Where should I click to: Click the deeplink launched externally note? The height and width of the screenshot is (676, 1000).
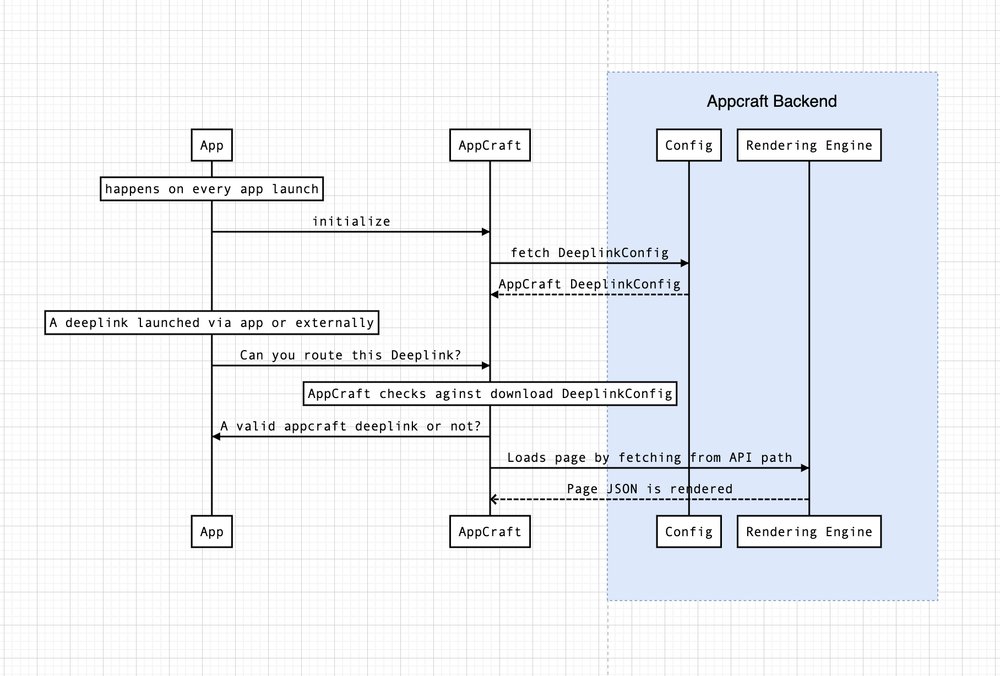tap(211, 322)
